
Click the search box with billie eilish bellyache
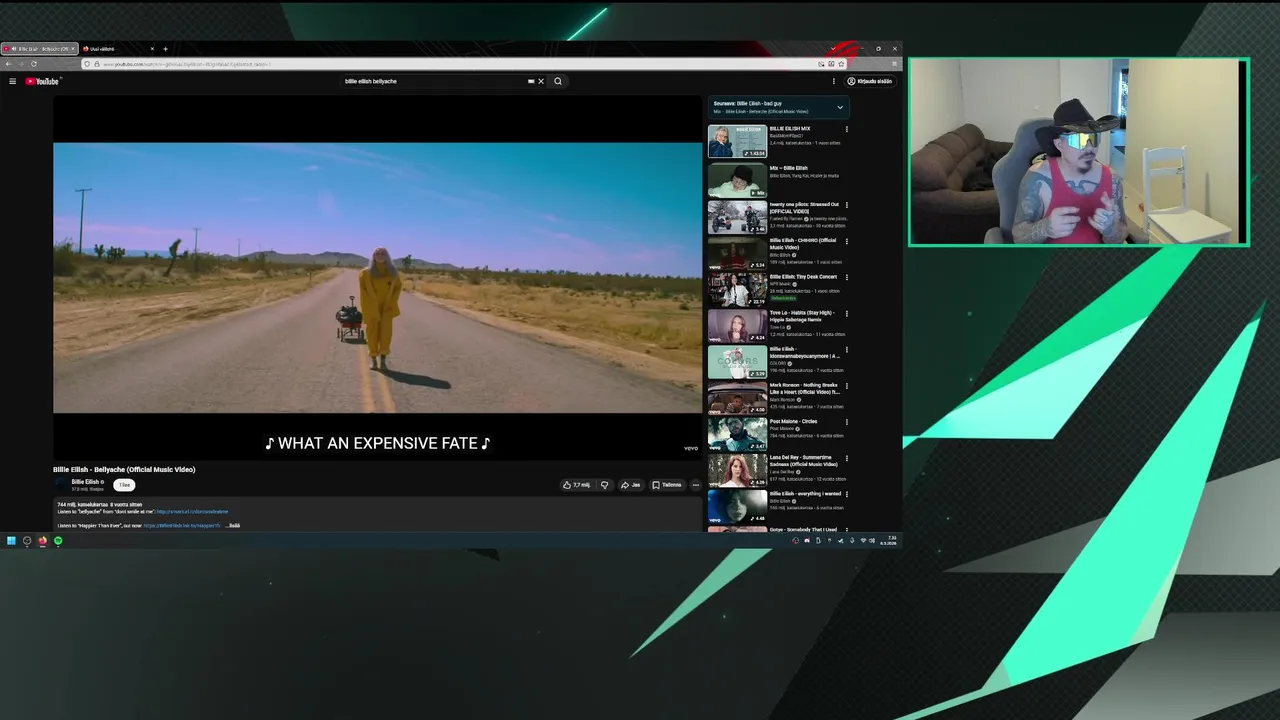pyautogui.click(x=433, y=81)
